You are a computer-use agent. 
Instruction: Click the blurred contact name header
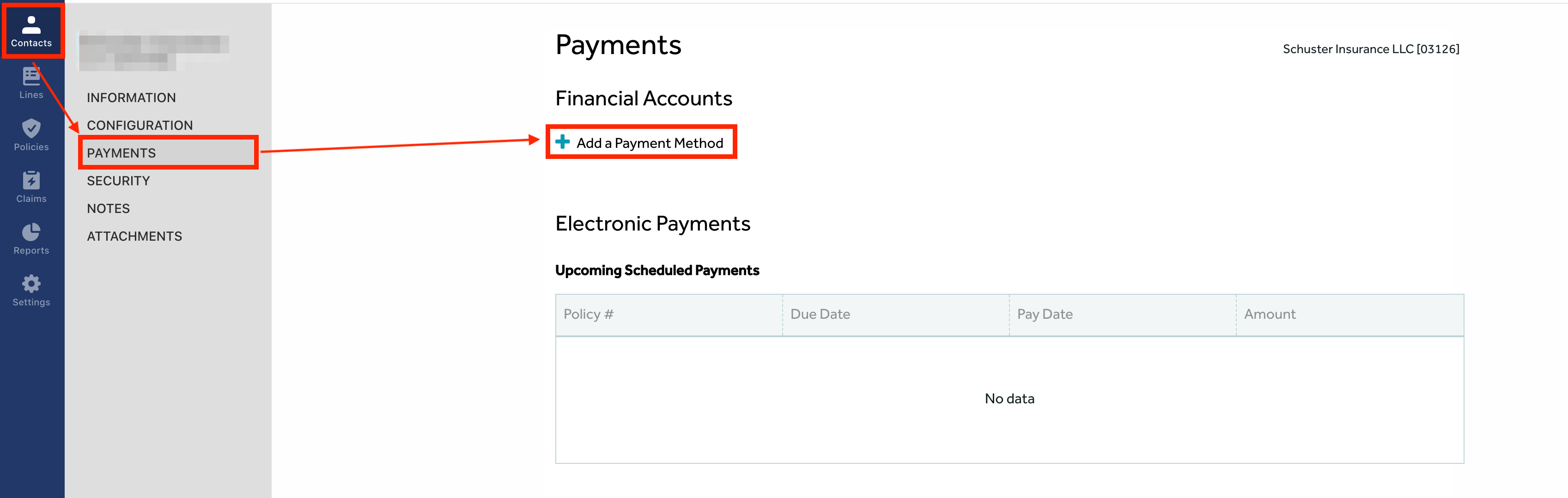(x=153, y=51)
